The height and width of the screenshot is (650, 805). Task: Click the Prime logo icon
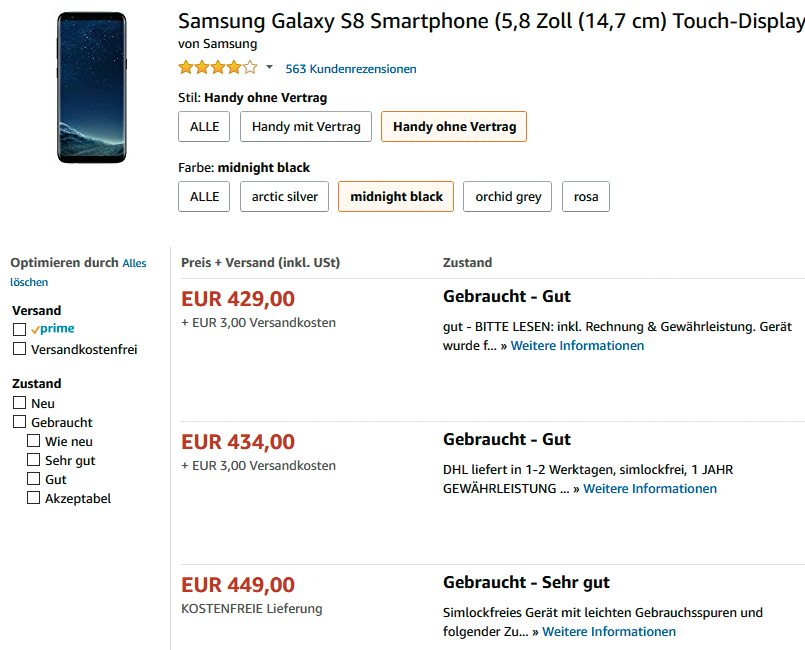click(53, 329)
